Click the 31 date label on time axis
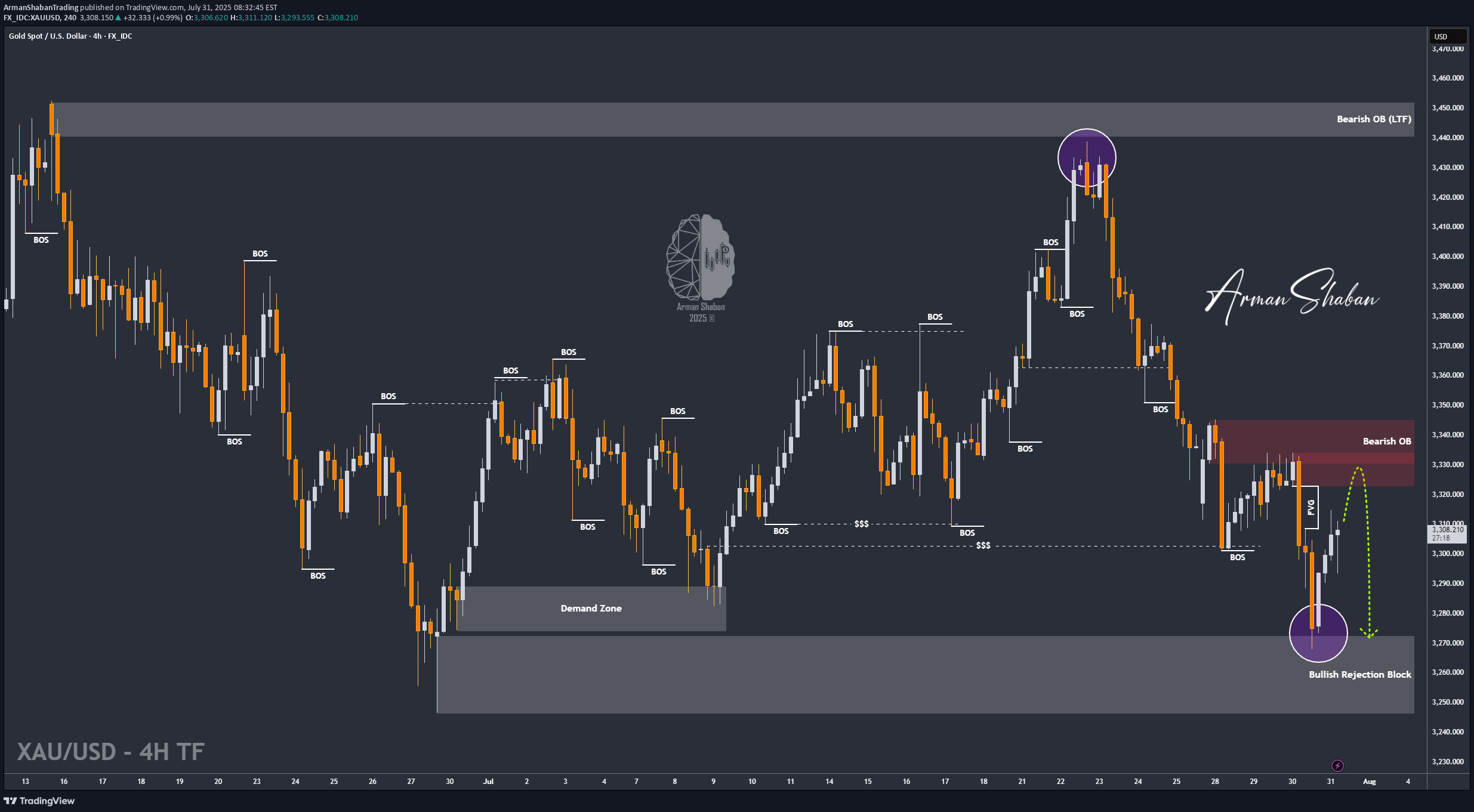 pos(1331,781)
